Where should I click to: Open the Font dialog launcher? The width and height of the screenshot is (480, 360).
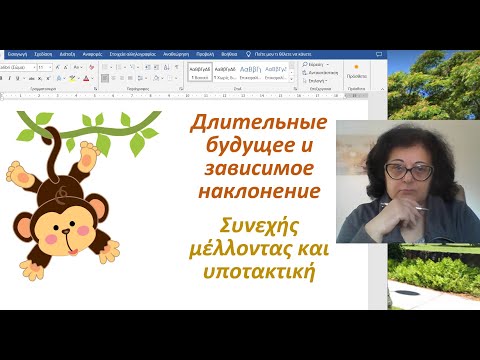pos(95,89)
